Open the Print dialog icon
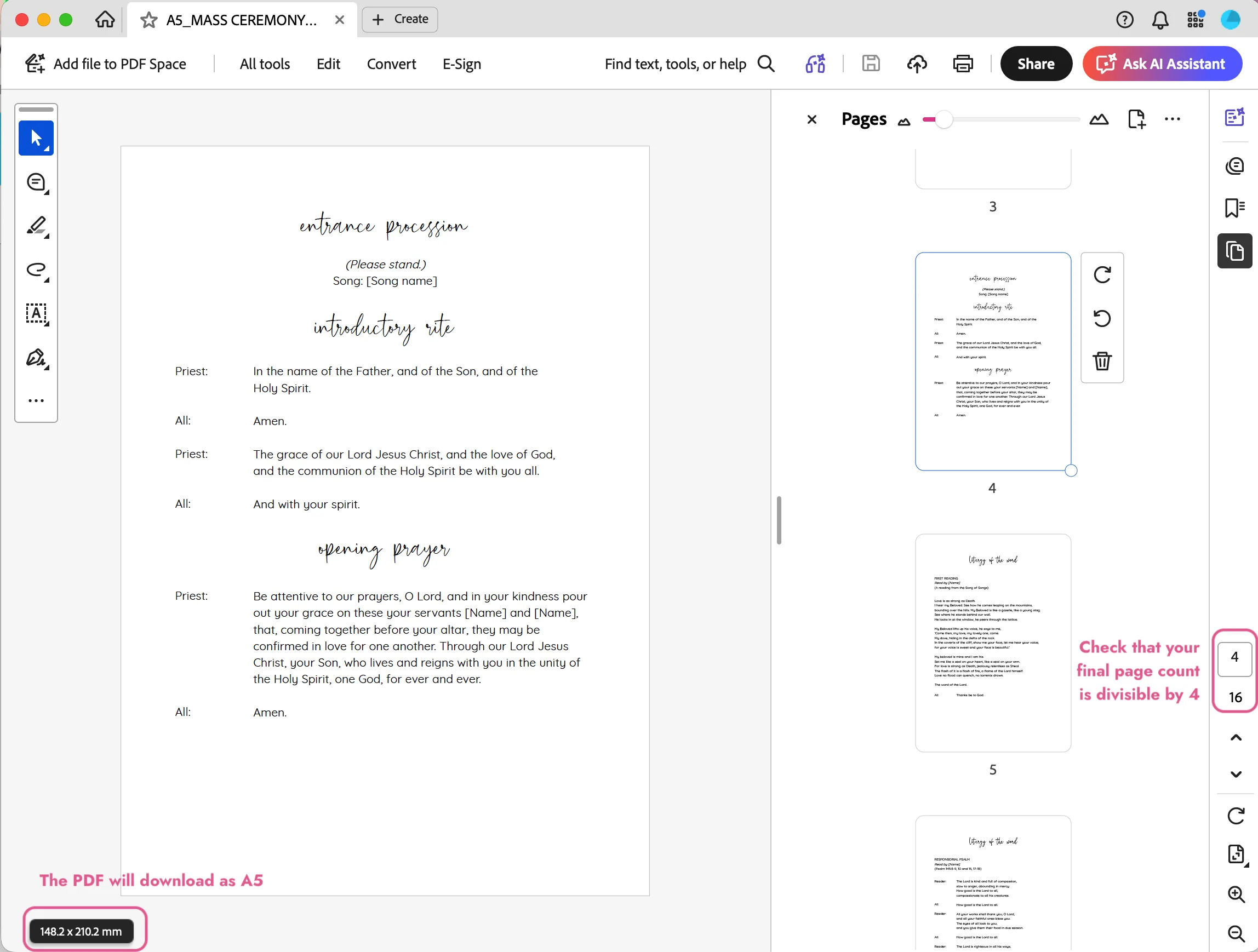Image resolution: width=1258 pixels, height=952 pixels. 963,63
